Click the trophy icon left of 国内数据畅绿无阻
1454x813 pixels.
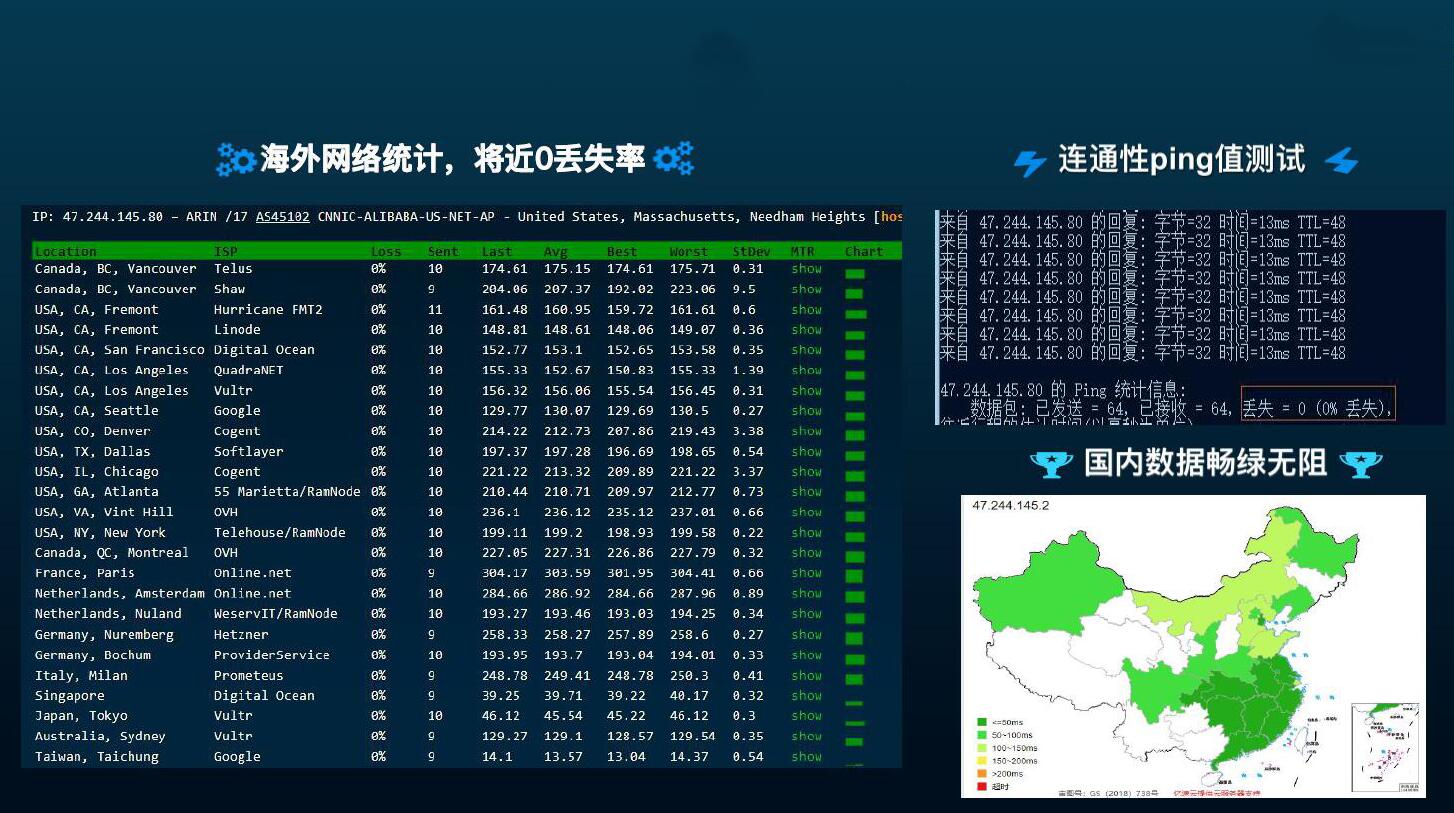[x=1051, y=463]
